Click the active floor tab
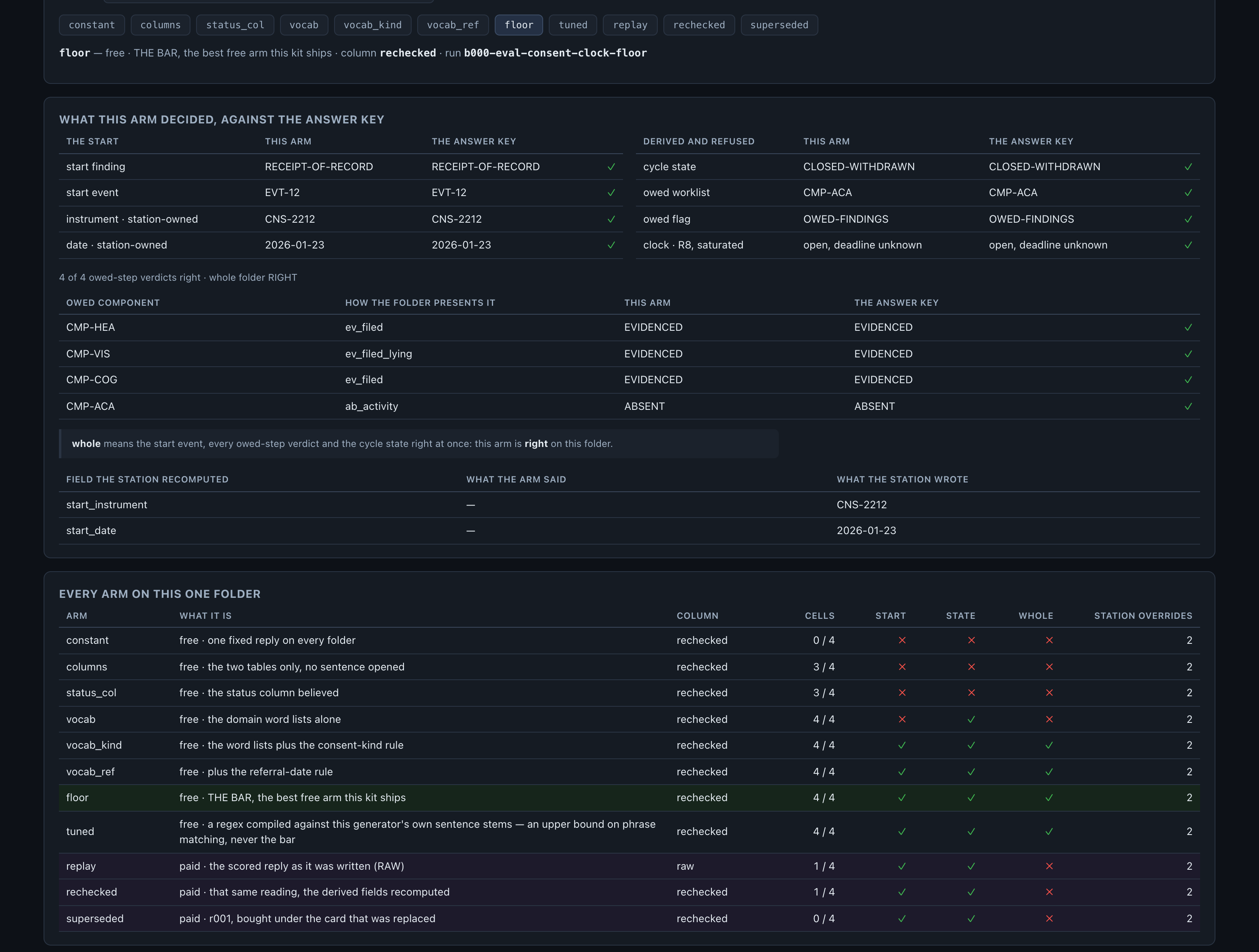The height and width of the screenshot is (952, 1259). point(519,25)
